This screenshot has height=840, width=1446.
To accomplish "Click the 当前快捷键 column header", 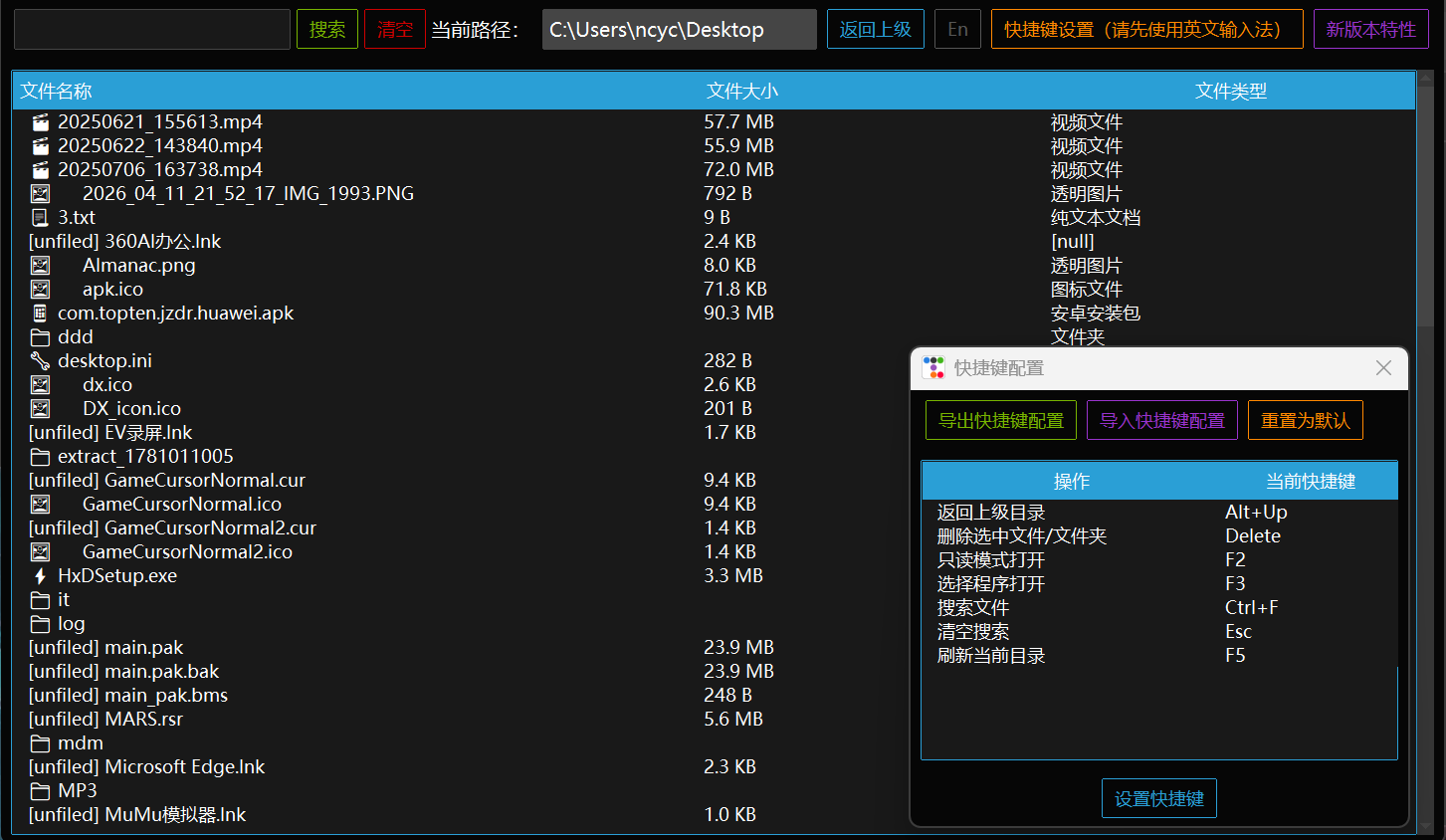I will 1311,481.
